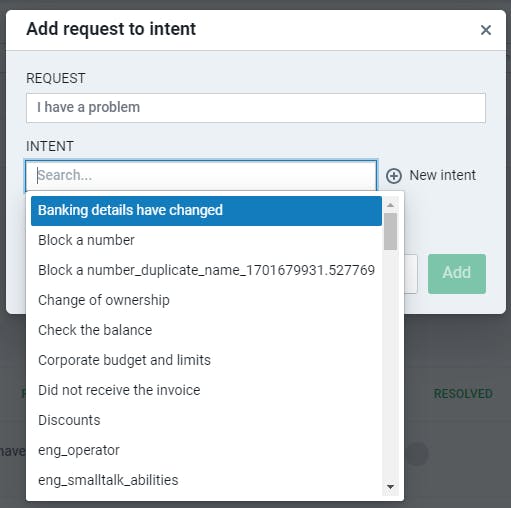Select Block a number_duplicate_name_1701679931.527769 entry
The height and width of the screenshot is (508, 511).
pyautogui.click(x=206, y=270)
